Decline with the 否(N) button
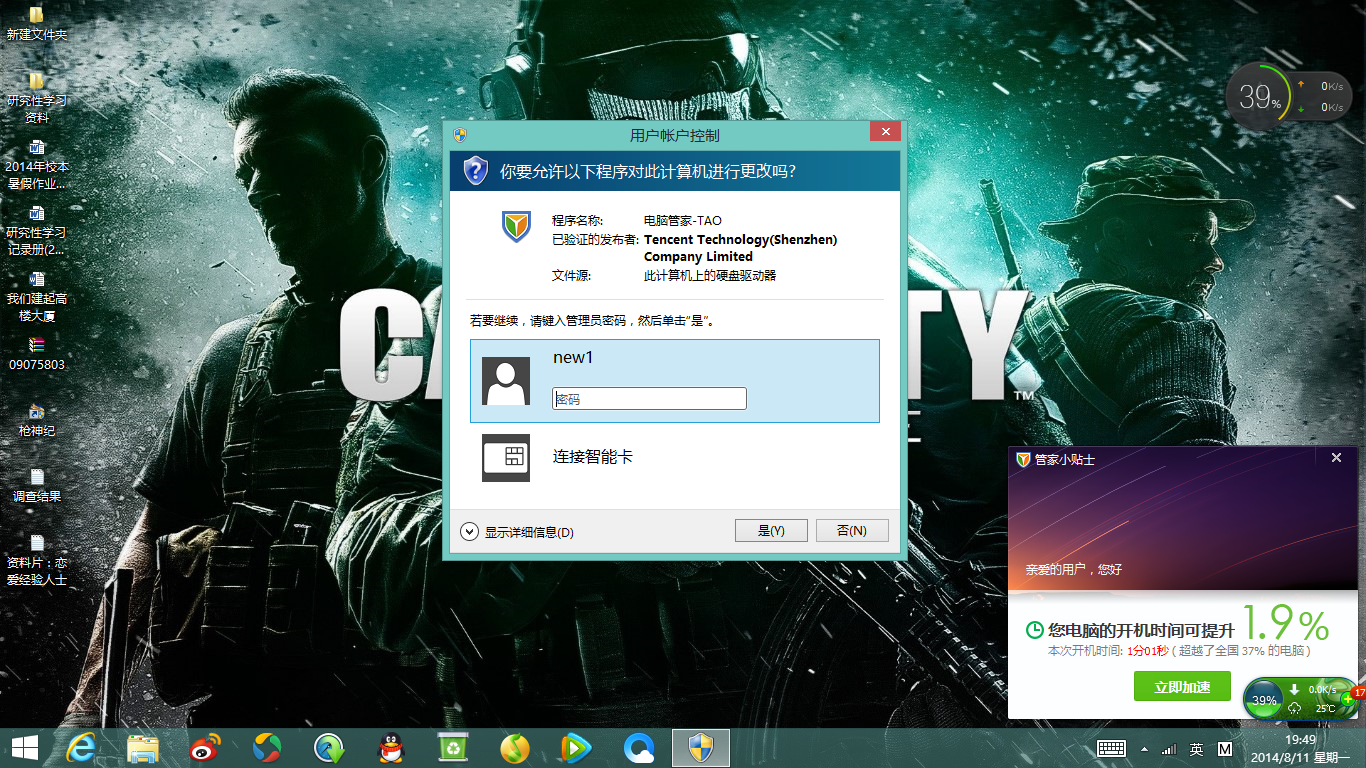The height and width of the screenshot is (768, 1366). 852,531
